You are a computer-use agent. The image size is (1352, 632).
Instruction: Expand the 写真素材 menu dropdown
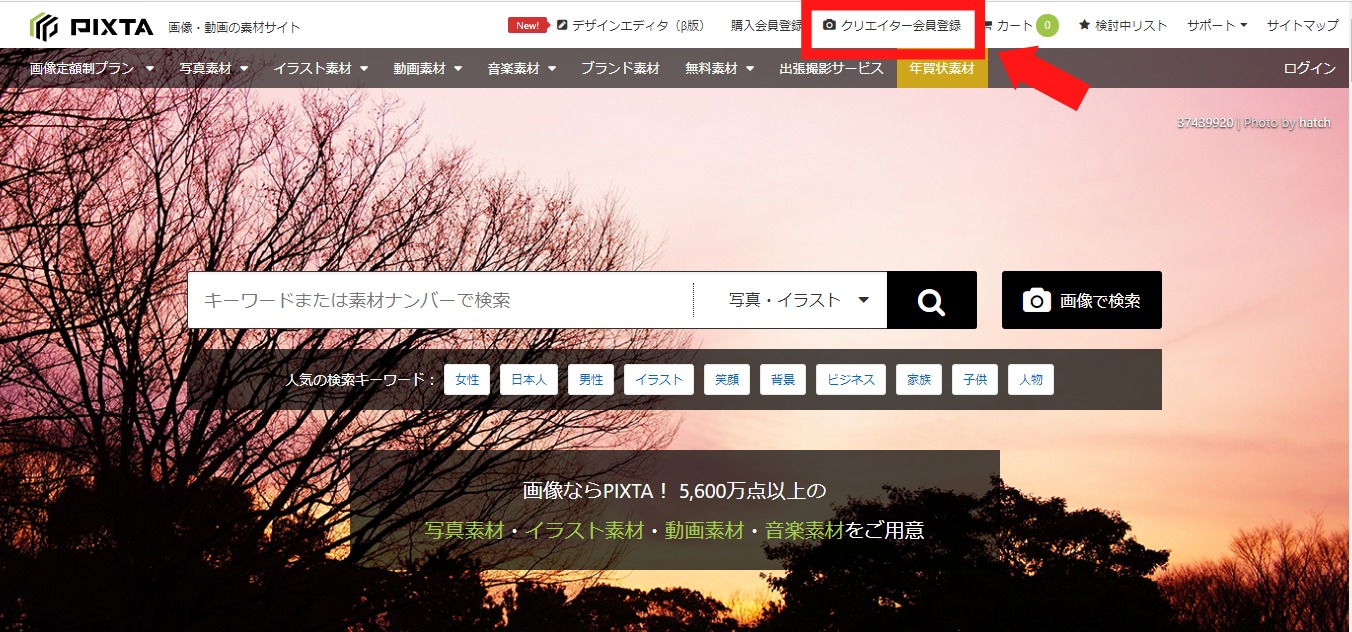coord(212,68)
